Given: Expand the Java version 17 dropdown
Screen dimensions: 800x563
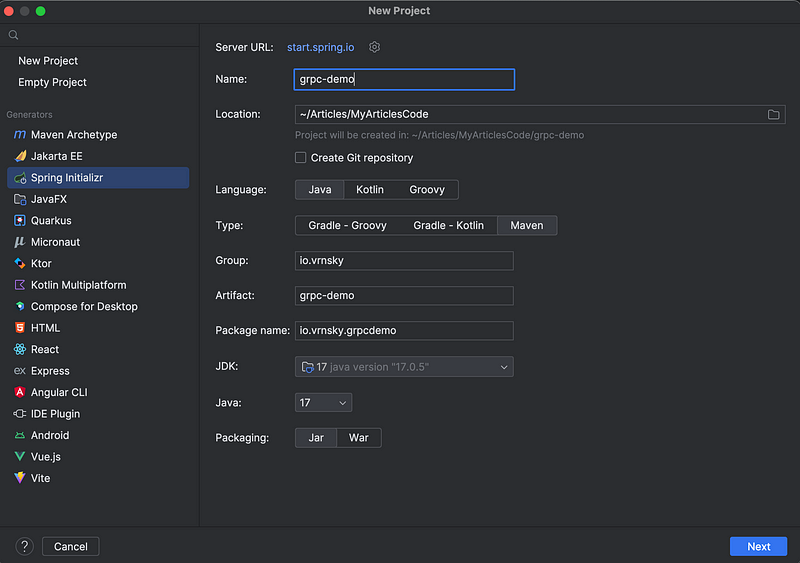Looking at the screenshot, I should tap(323, 403).
